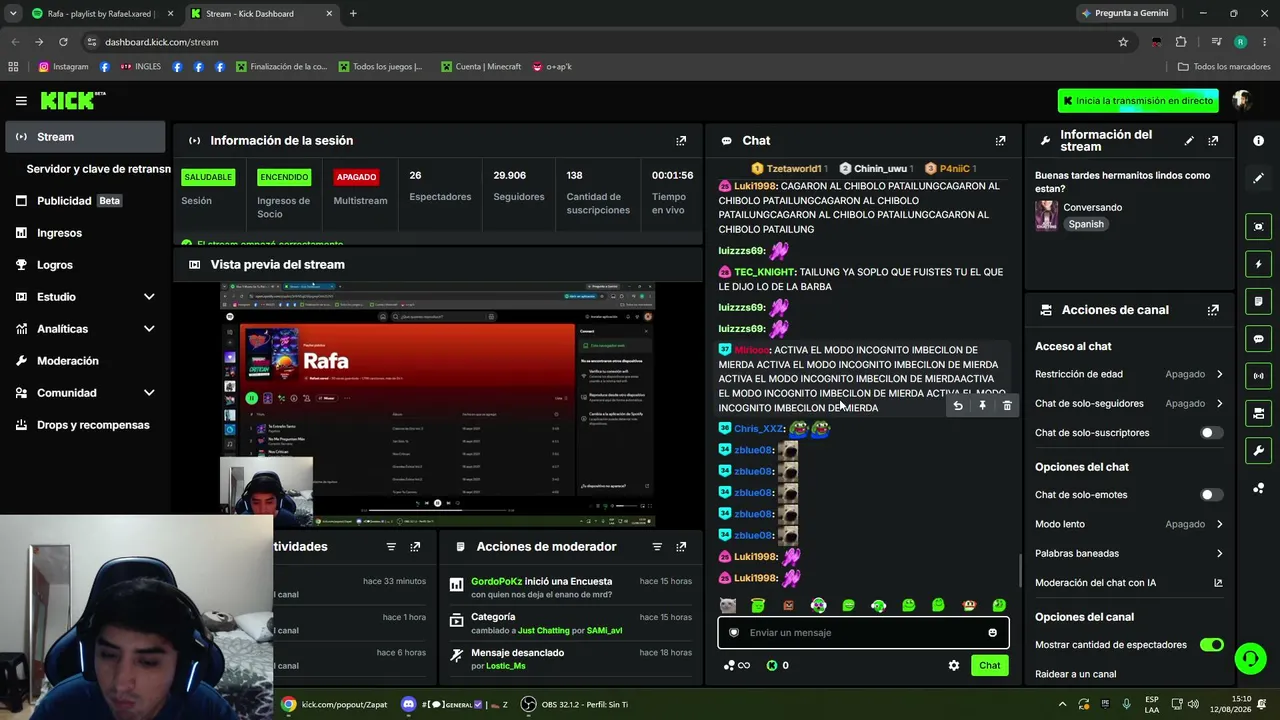Expand the Comunidad sidebar section
This screenshot has height=720, width=1280.
click(149, 393)
